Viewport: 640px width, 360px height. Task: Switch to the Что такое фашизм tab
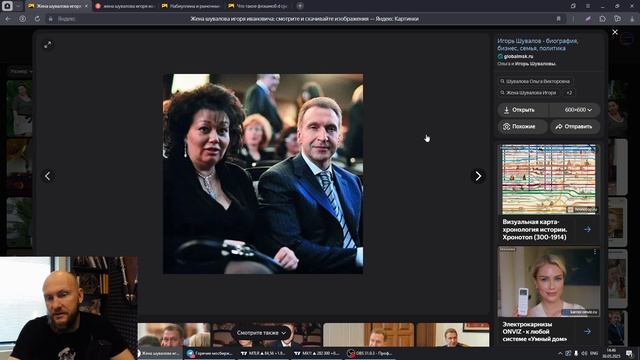[x=258, y=6]
